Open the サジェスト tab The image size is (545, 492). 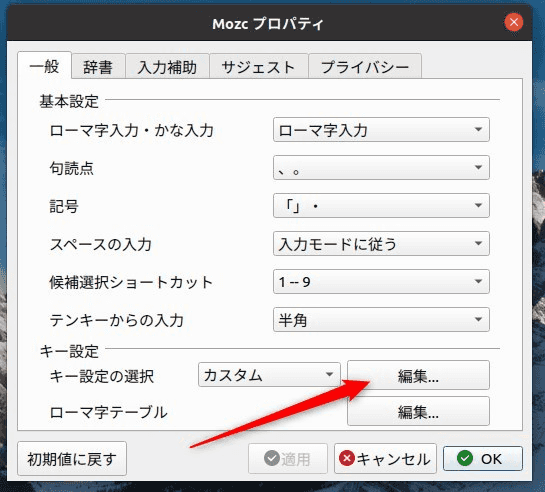(x=259, y=66)
